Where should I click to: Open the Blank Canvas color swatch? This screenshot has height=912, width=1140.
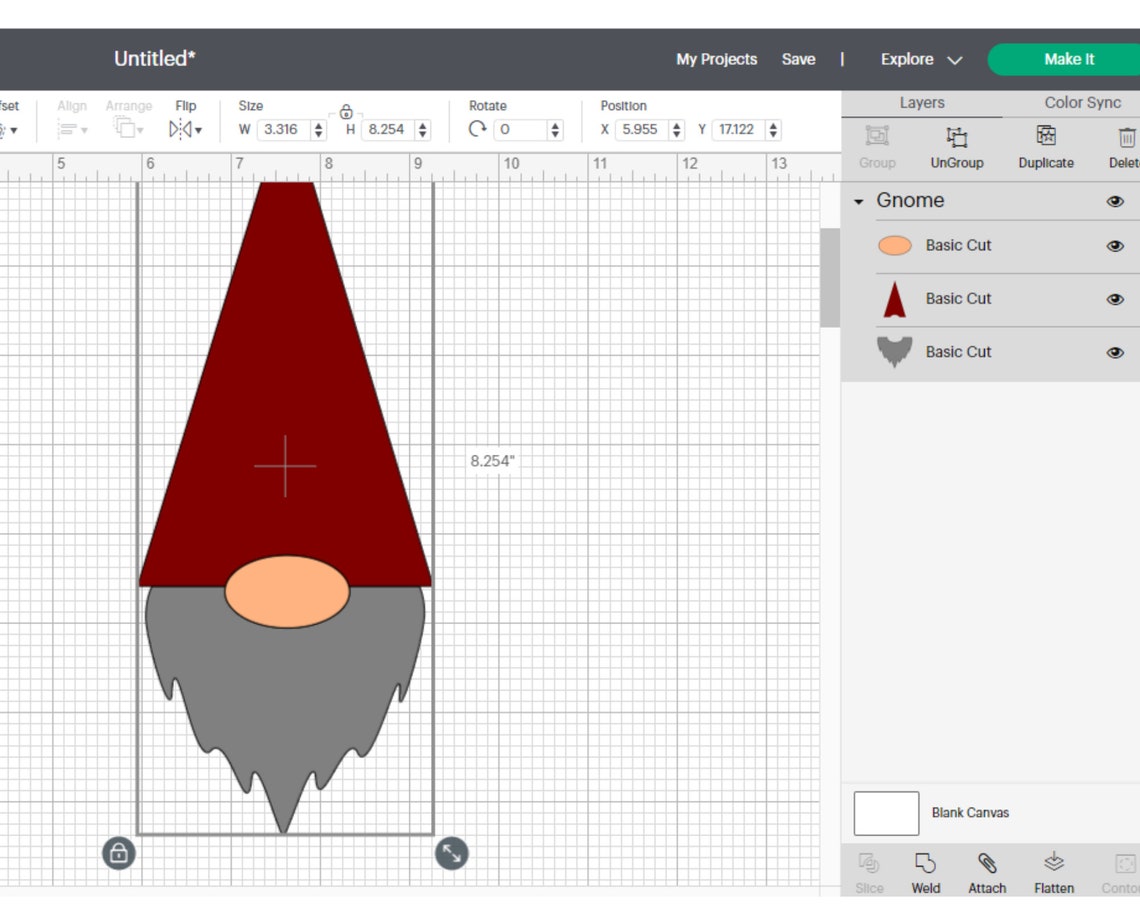click(886, 813)
